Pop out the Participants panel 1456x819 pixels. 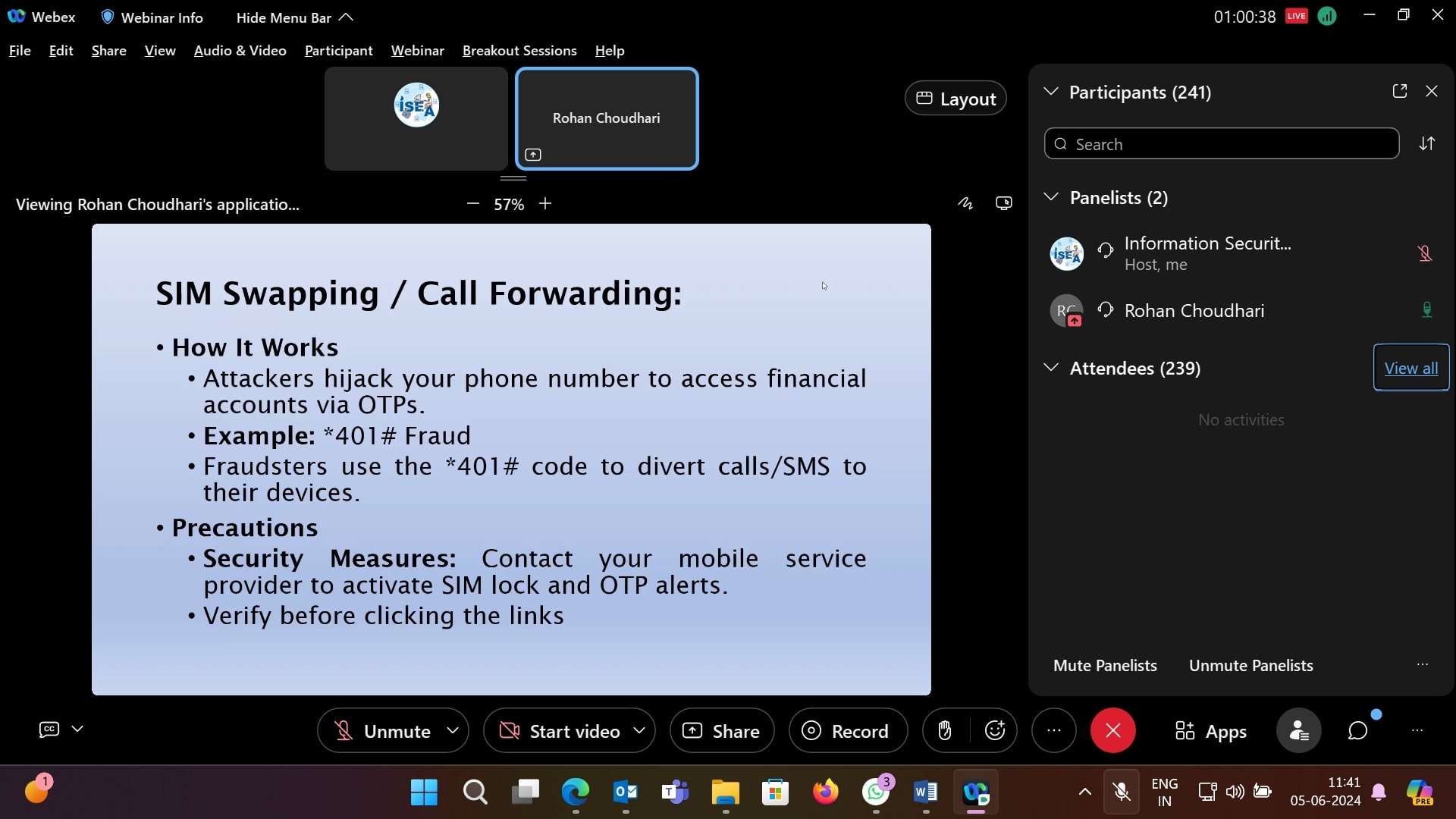pos(1400,91)
